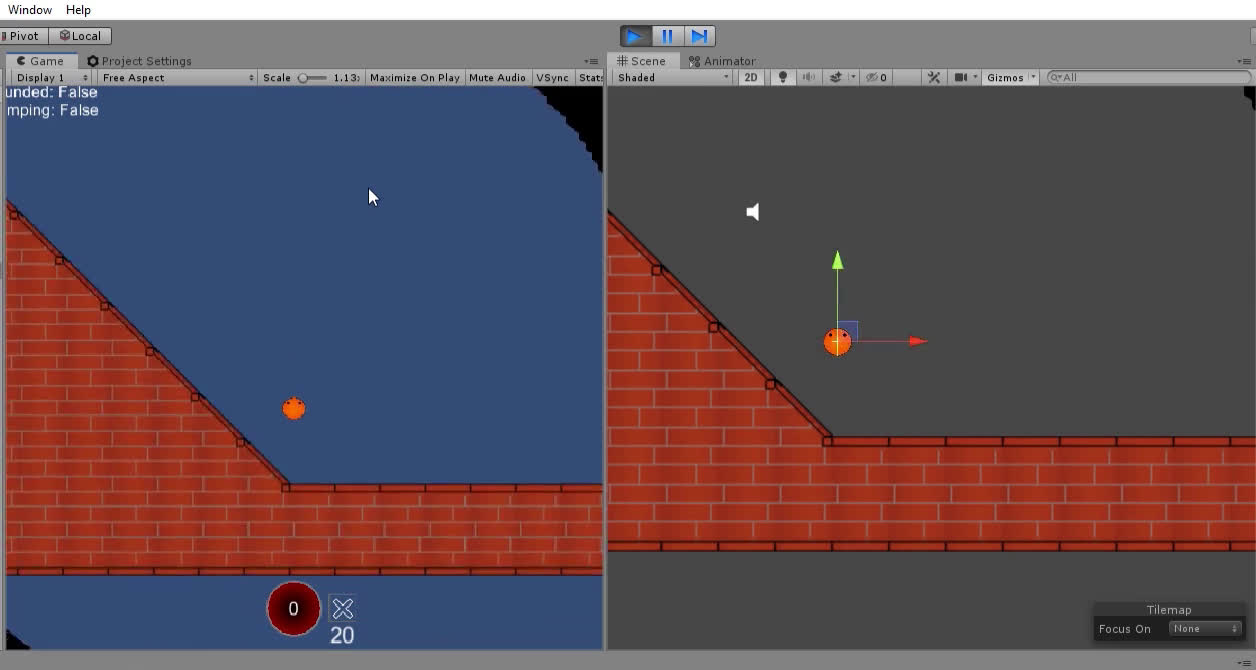
Task: Open the Free Aspect dropdown
Action: click(x=177, y=77)
